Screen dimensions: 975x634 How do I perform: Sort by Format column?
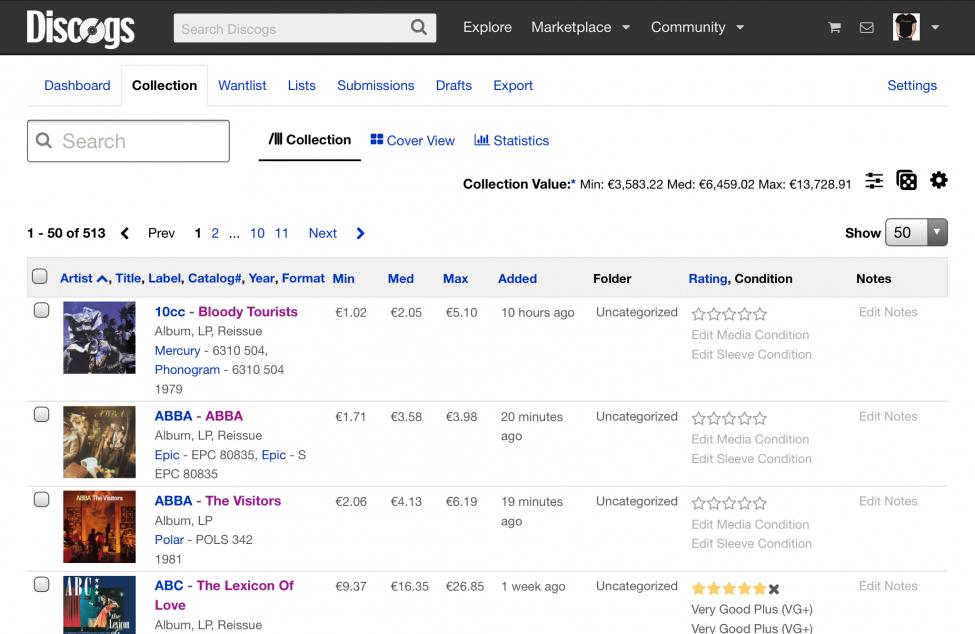click(x=303, y=278)
